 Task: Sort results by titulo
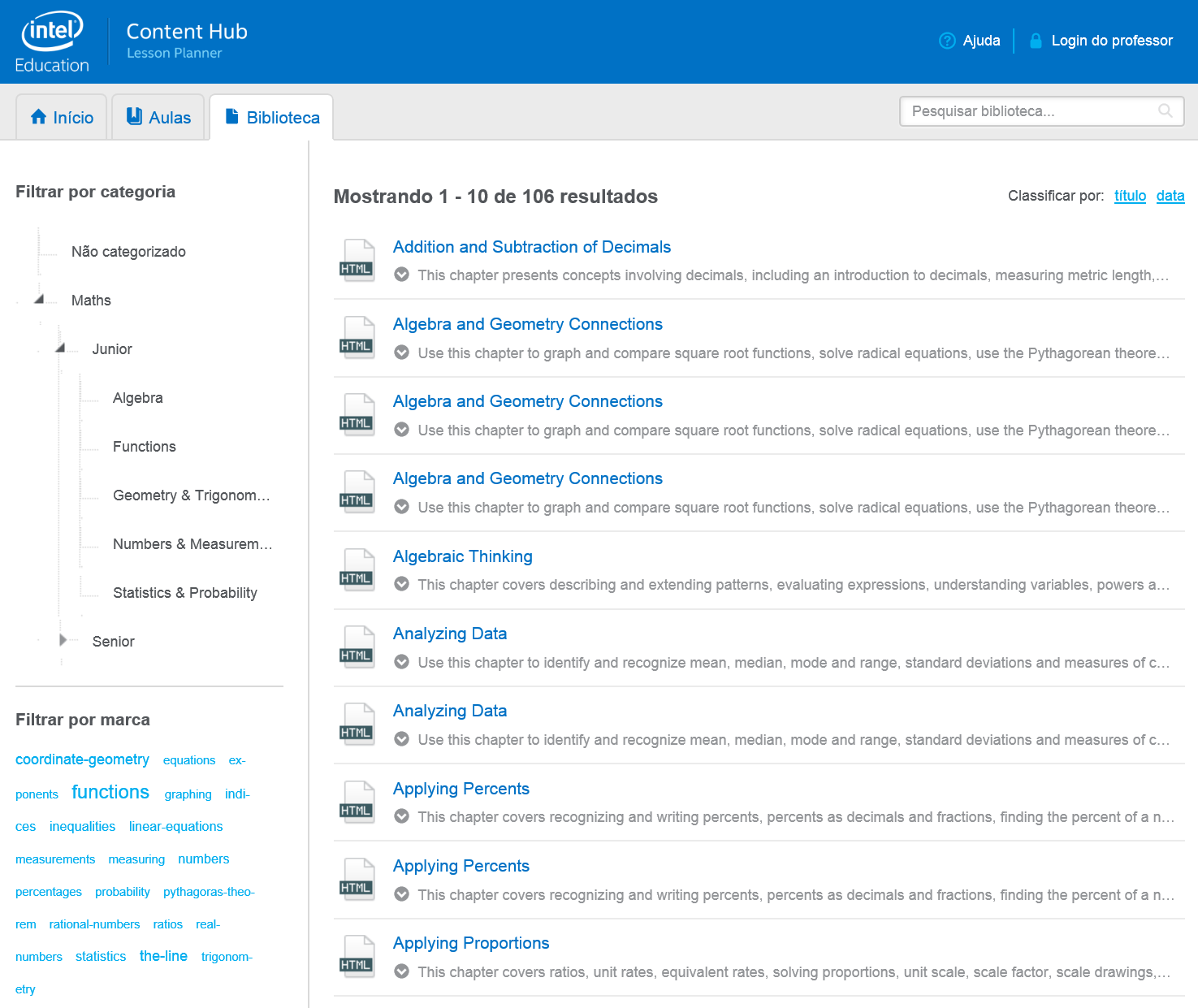[x=1130, y=196]
